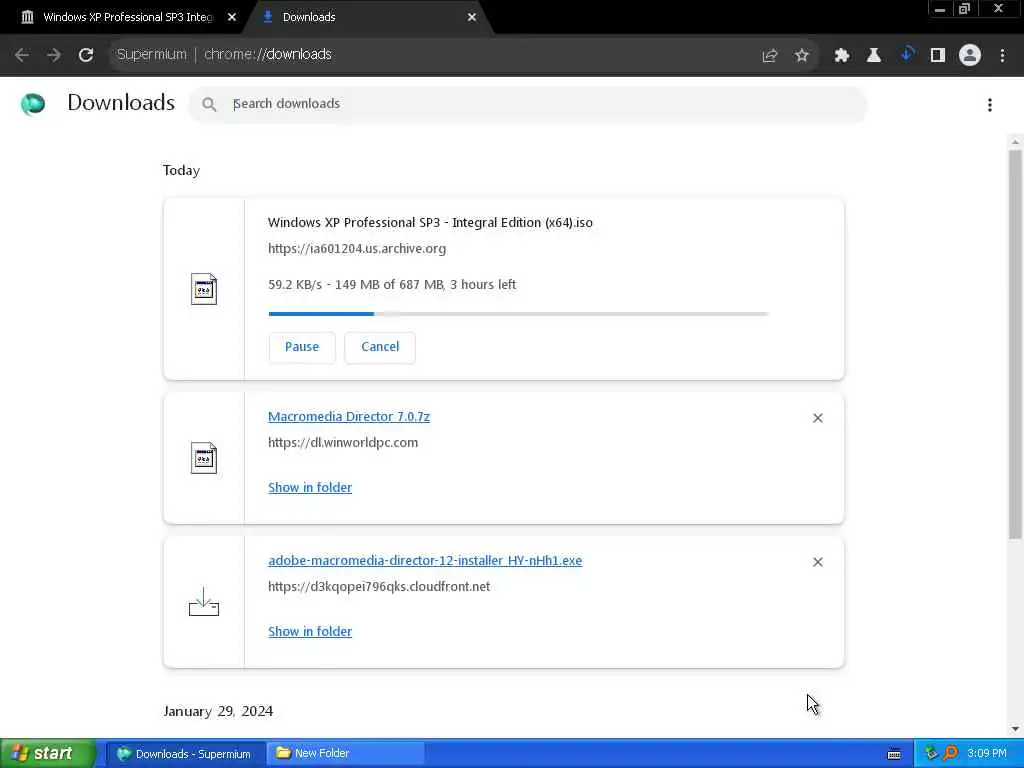Image resolution: width=1024 pixels, height=768 pixels.
Task: Open the Windows Start menu
Action: (48, 753)
